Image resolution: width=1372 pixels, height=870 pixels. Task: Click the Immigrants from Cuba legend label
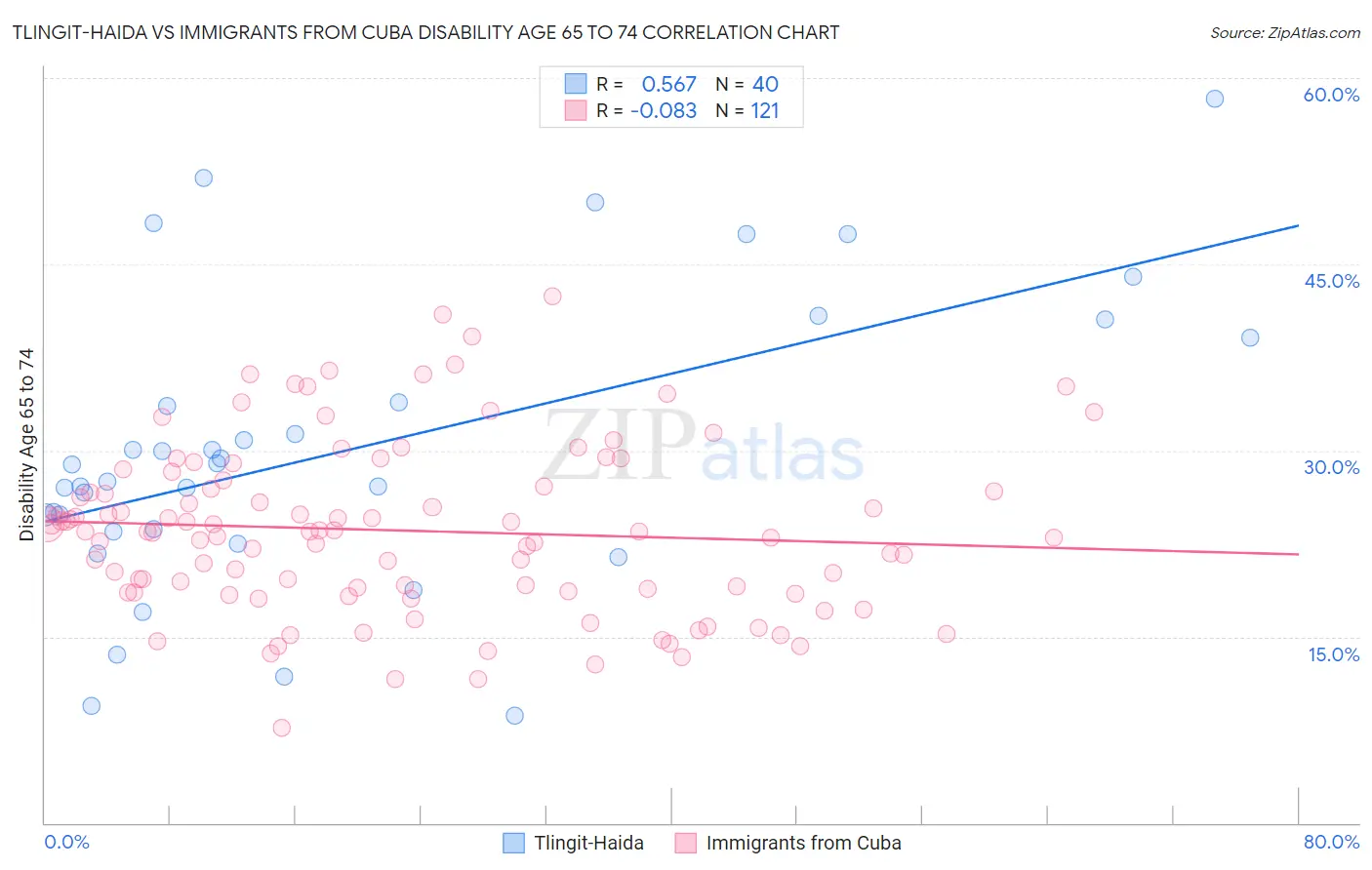pos(803,843)
